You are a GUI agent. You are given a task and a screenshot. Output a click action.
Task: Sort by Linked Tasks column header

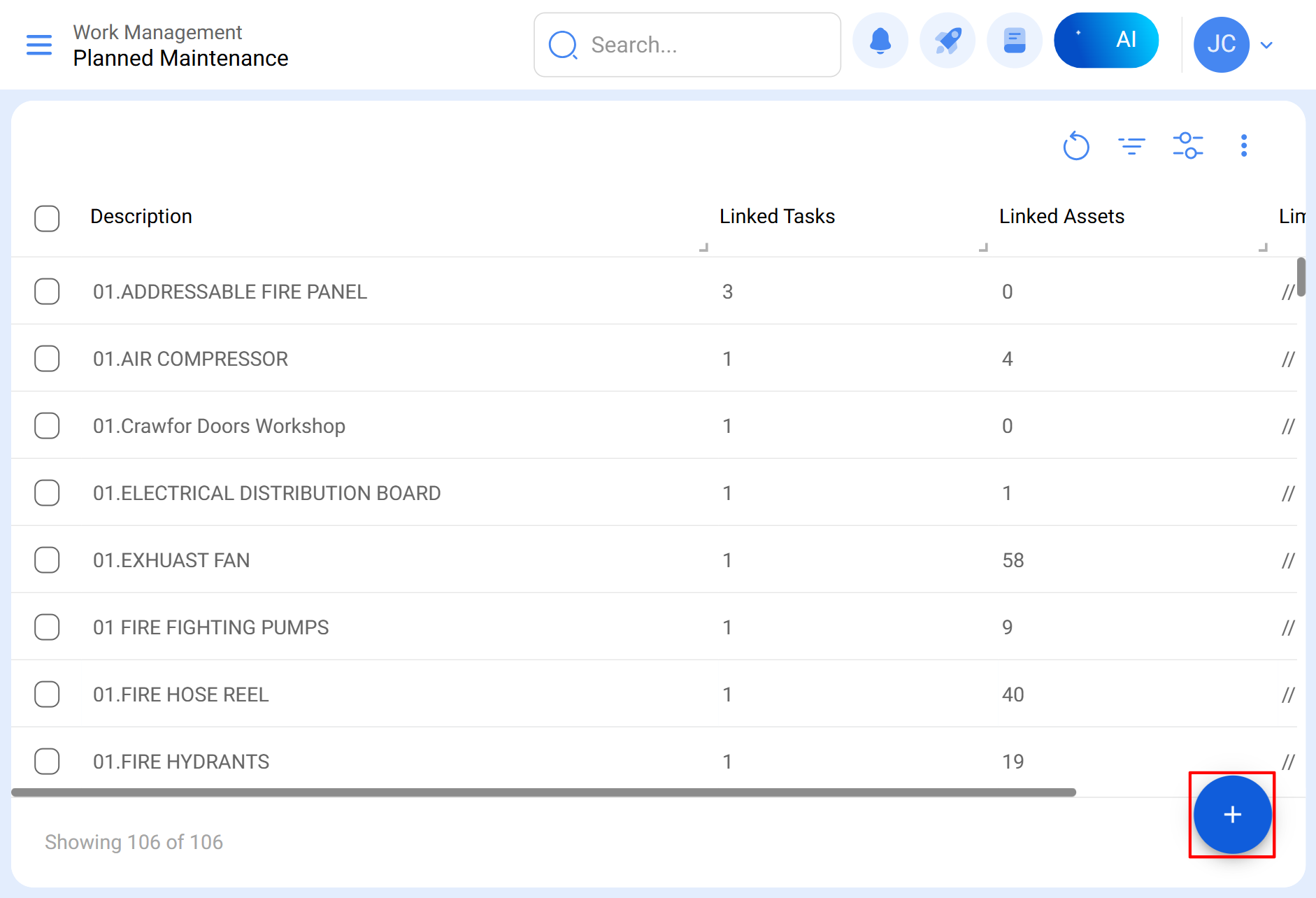(x=777, y=217)
